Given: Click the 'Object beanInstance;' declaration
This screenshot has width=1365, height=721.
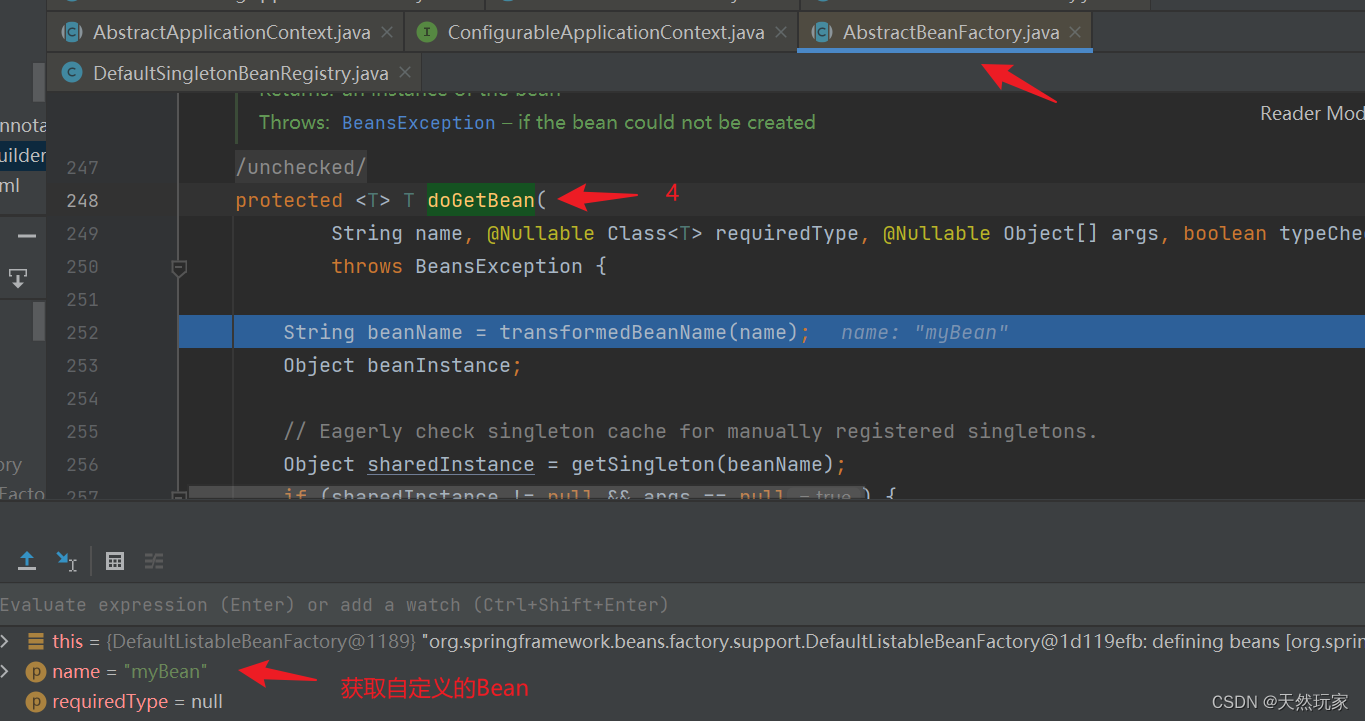Looking at the screenshot, I should pos(403,366).
